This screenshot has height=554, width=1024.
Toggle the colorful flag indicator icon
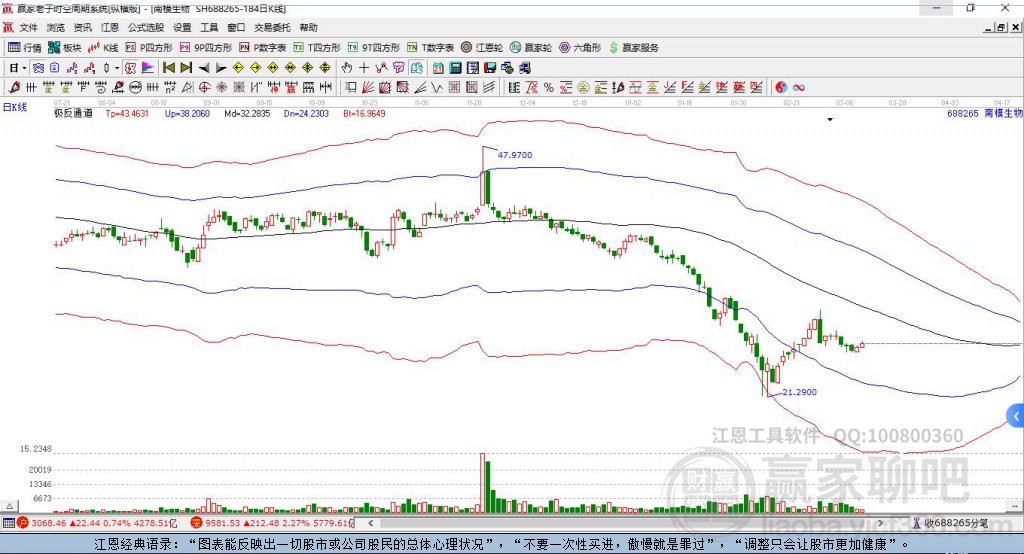tap(148, 68)
